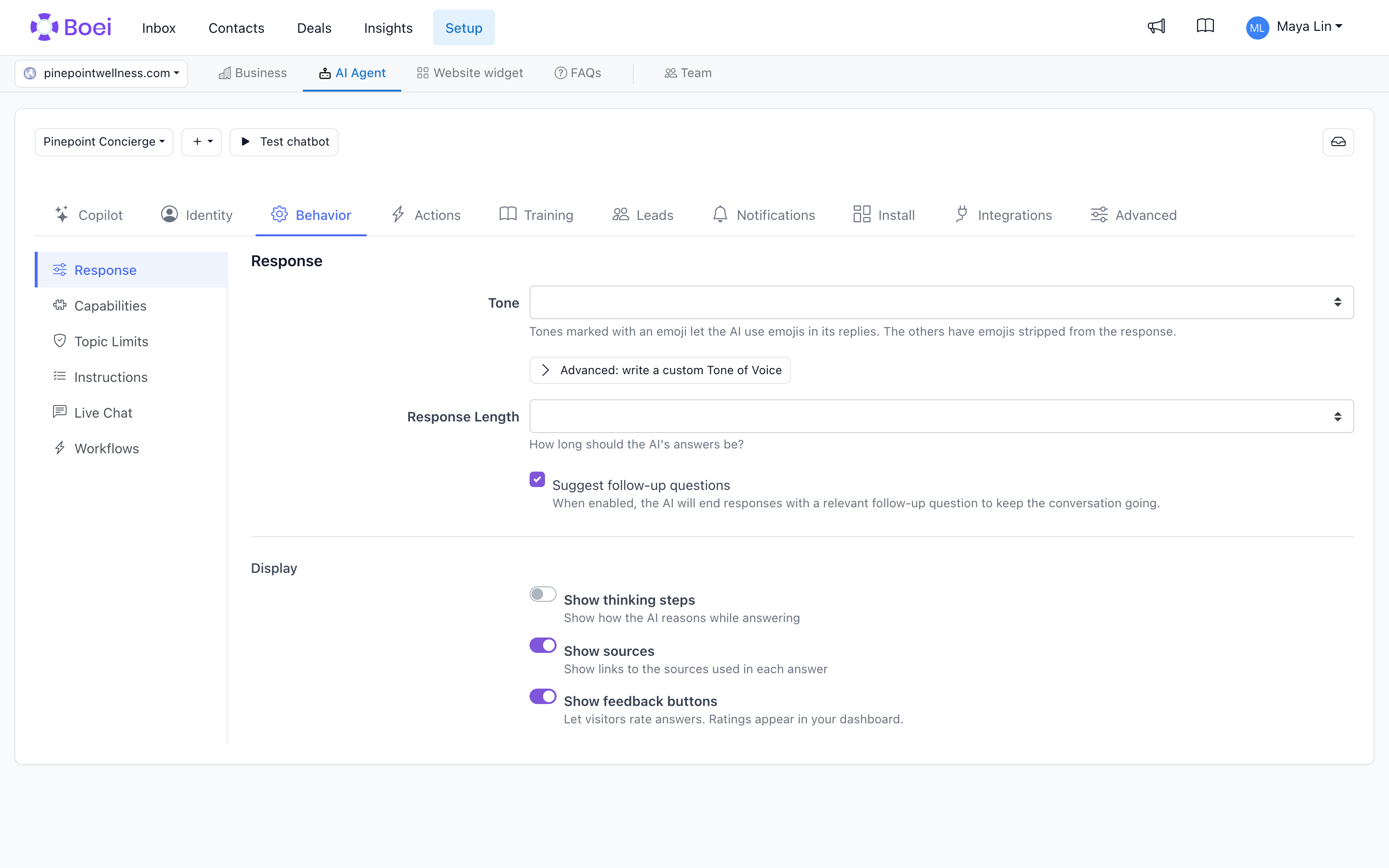This screenshot has width=1389, height=868.
Task: Open the Contacts menu item
Action: coord(236,27)
